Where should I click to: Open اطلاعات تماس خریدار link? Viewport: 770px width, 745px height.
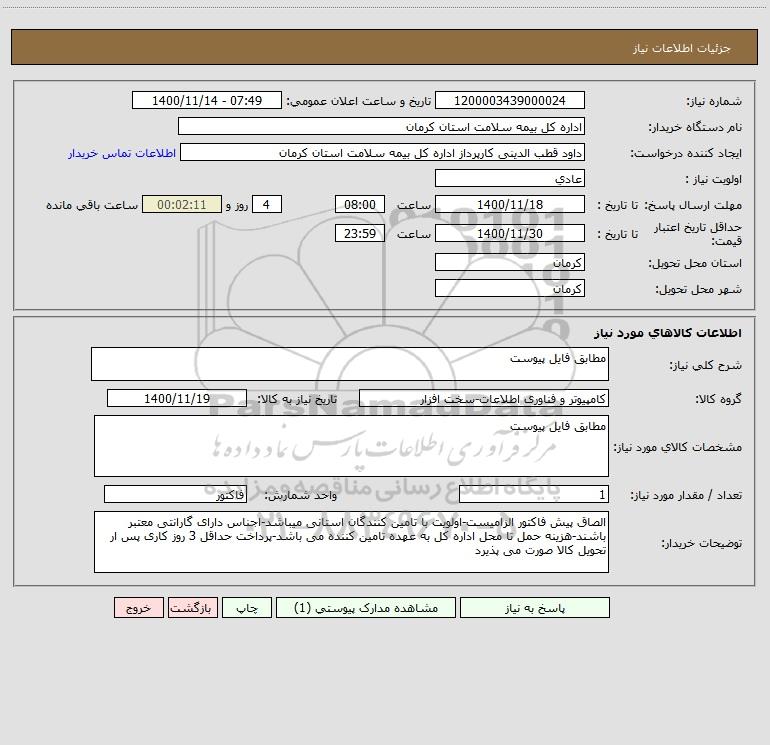(x=122, y=153)
